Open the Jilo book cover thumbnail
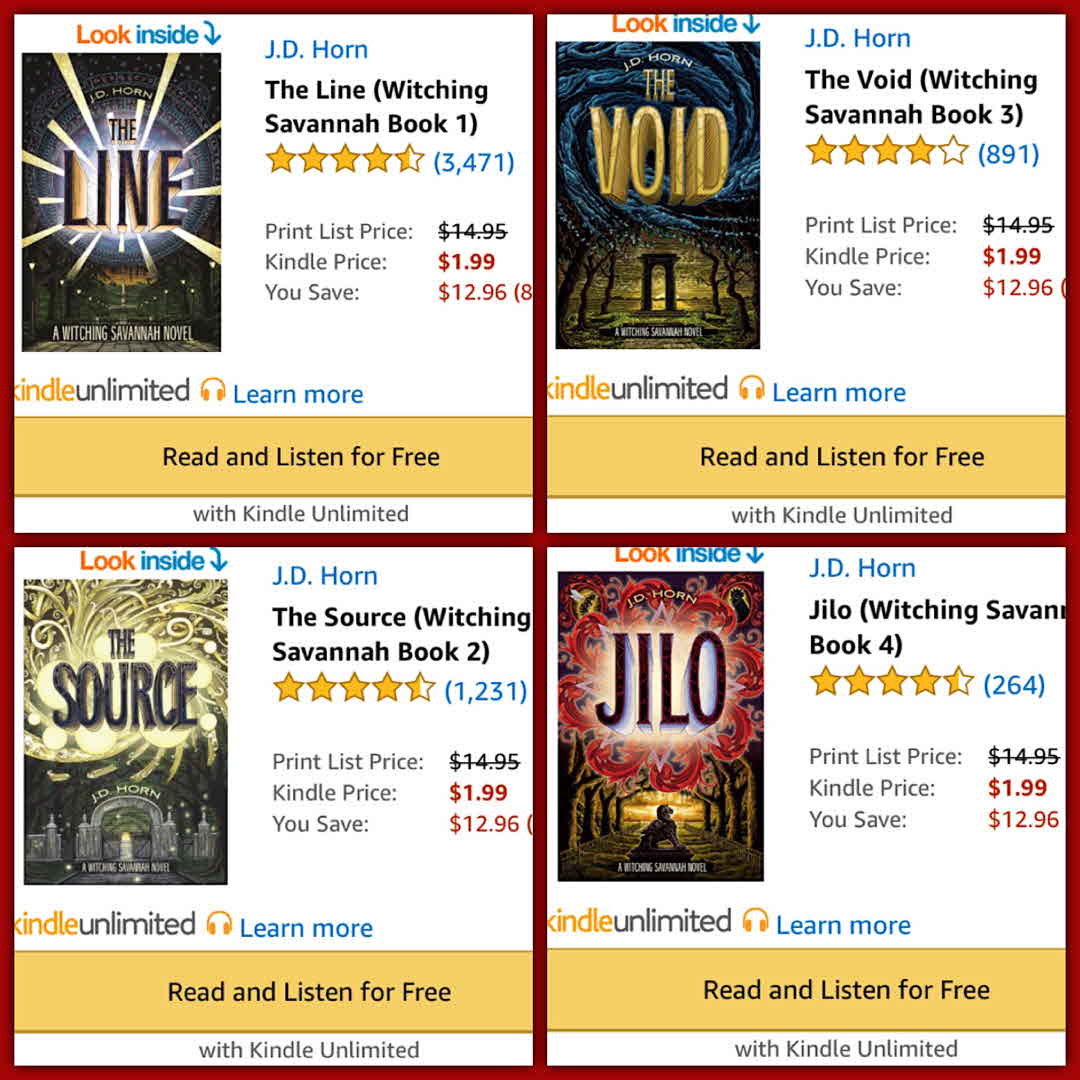The width and height of the screenshot is (1080, 1080). pyautogui.click(x=661, y=726)
